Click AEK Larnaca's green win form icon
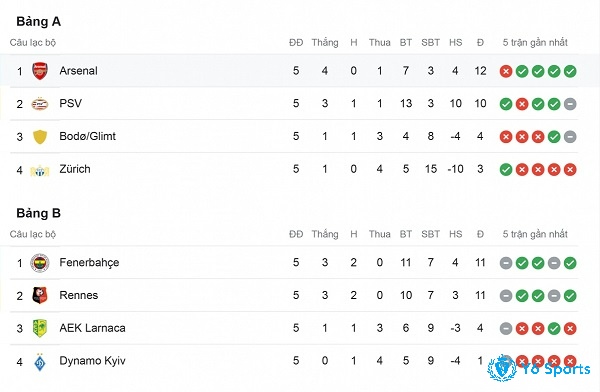Viewport: 600px width, 392px height. pos(554,328)
